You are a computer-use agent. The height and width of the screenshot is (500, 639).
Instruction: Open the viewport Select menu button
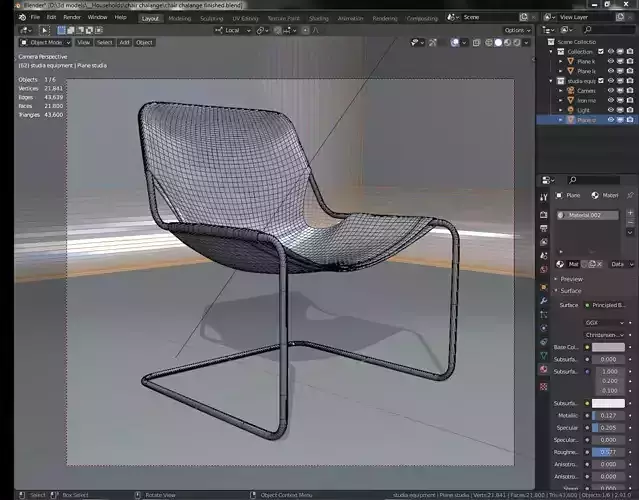click(104, 42)
